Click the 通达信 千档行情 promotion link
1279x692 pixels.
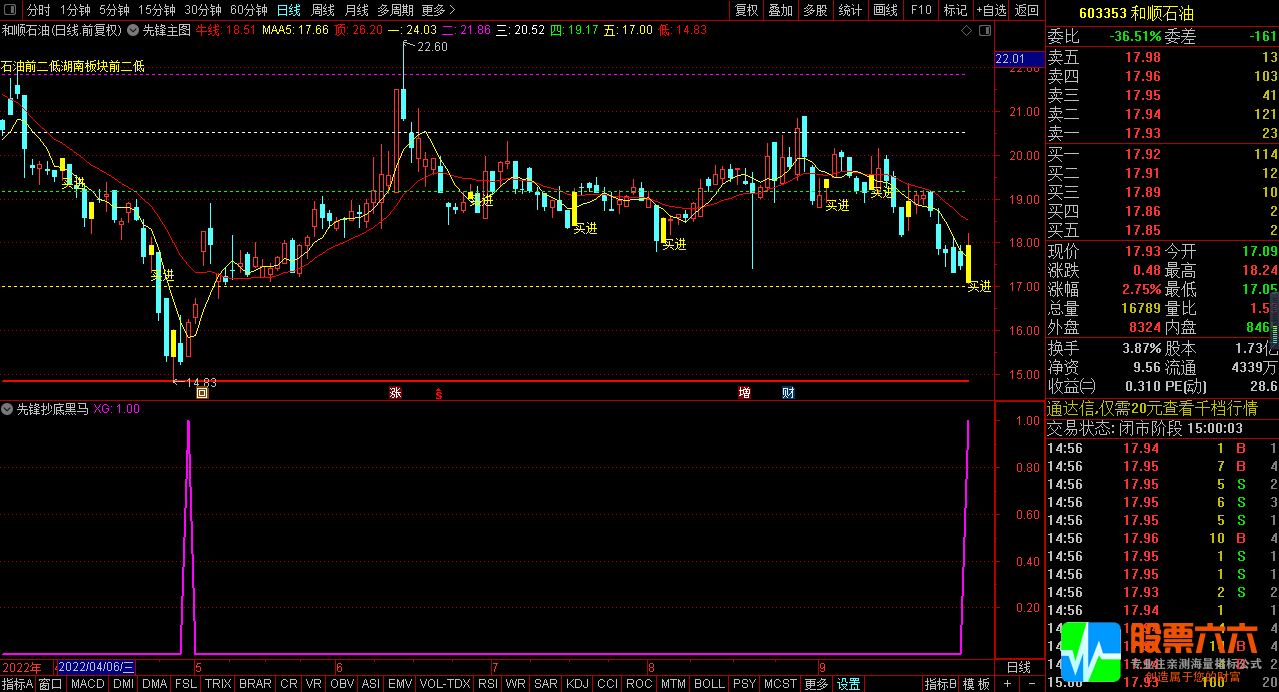pos(1152,409)
